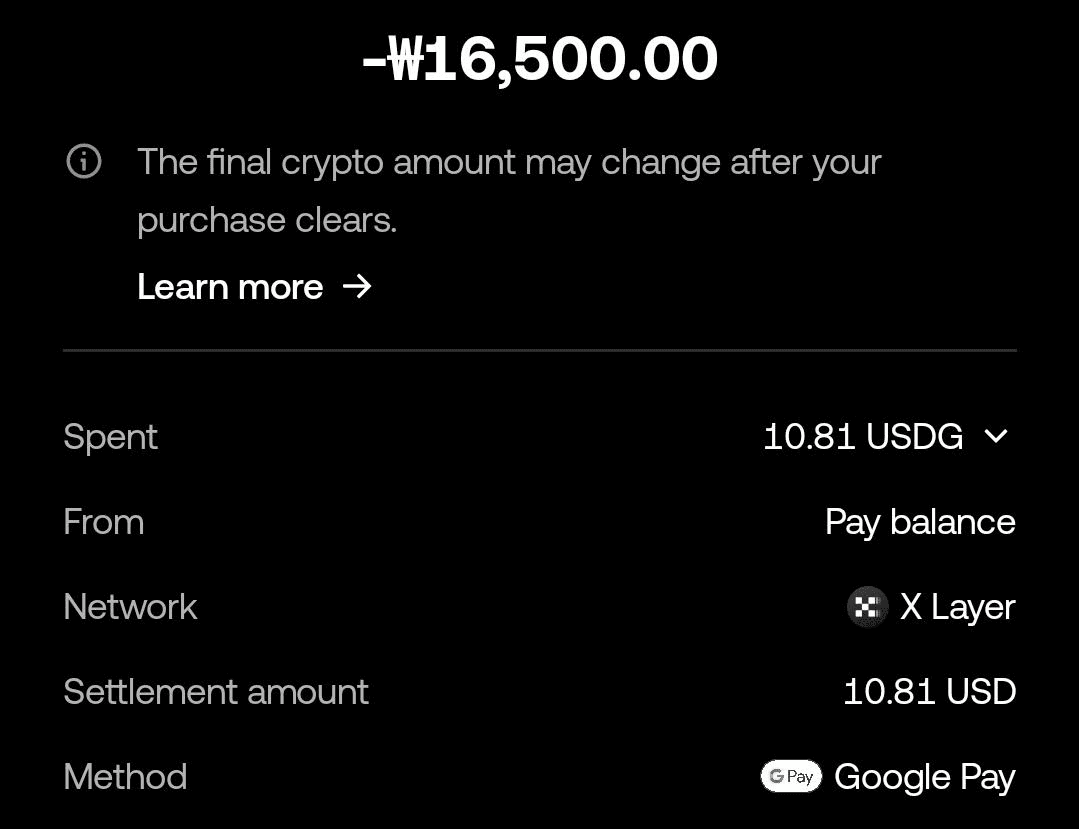The width and height of the screenshot is (1079, 829).
Task: Click the arrow beside Learn more
Action: pos(357,286)
